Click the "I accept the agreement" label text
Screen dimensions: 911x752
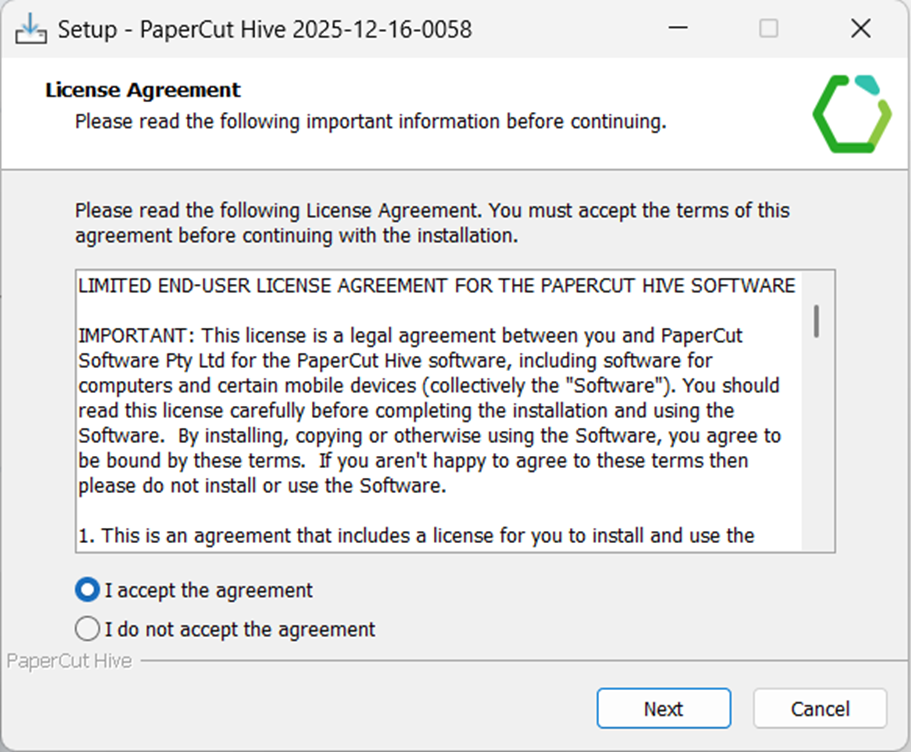click(x=209, y=590)
